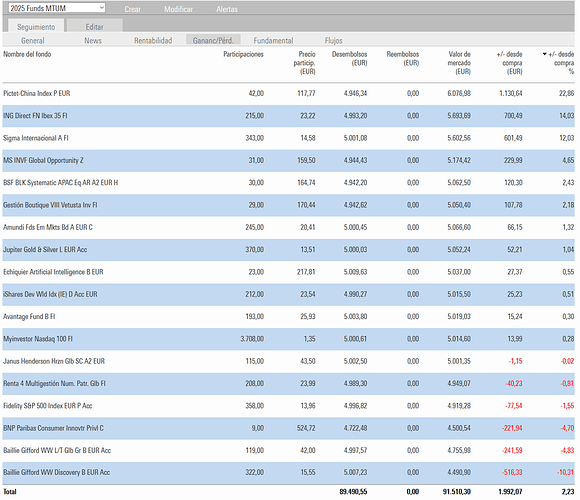Click -40,23 loss for Renta 4 Multigestión

point(514,384)
